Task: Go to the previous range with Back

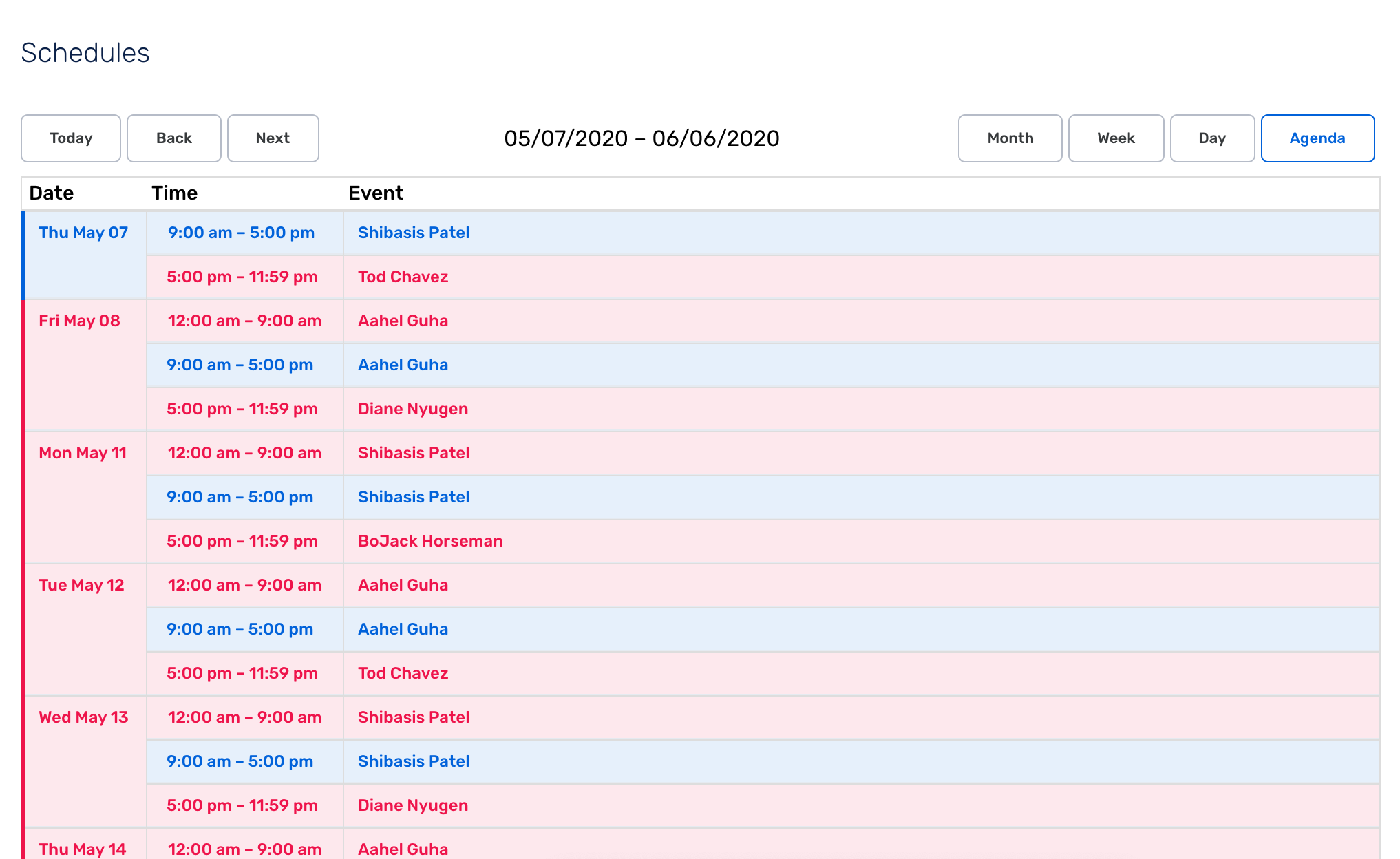Action: (x=174, y=138)
